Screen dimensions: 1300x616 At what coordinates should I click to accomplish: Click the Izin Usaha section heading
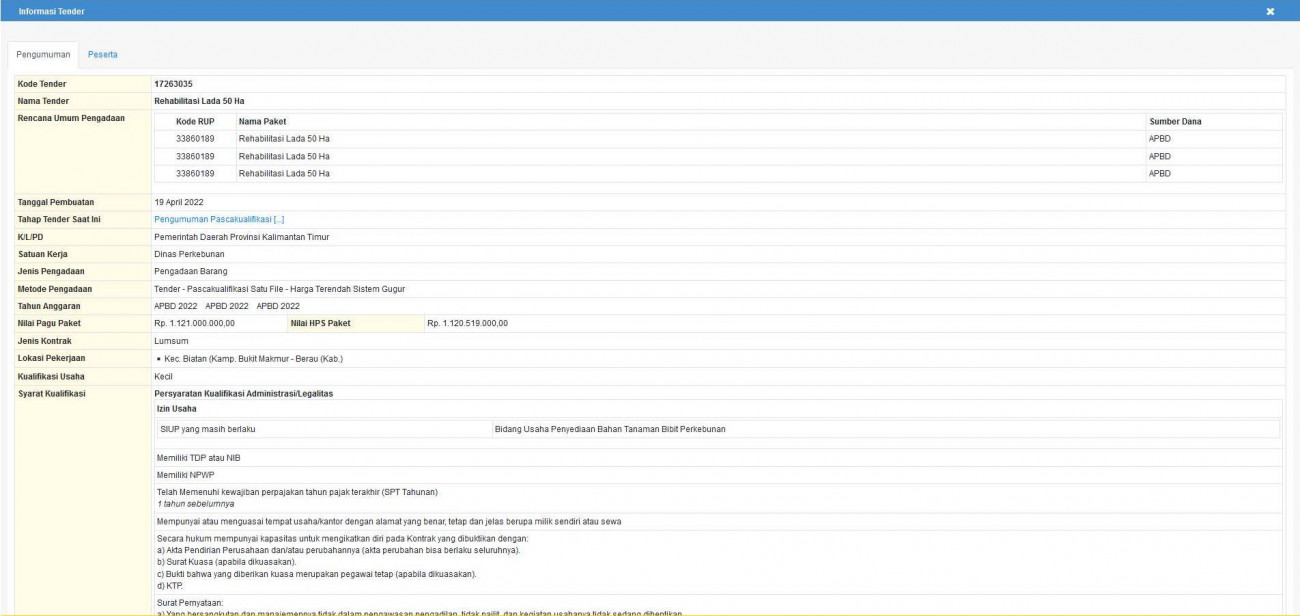[177, 409]
